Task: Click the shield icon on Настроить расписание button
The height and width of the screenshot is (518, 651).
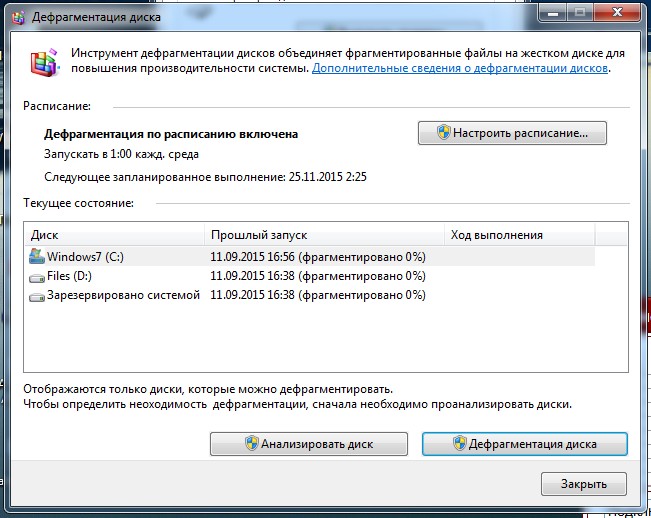Action: click(x=442, y=132)
